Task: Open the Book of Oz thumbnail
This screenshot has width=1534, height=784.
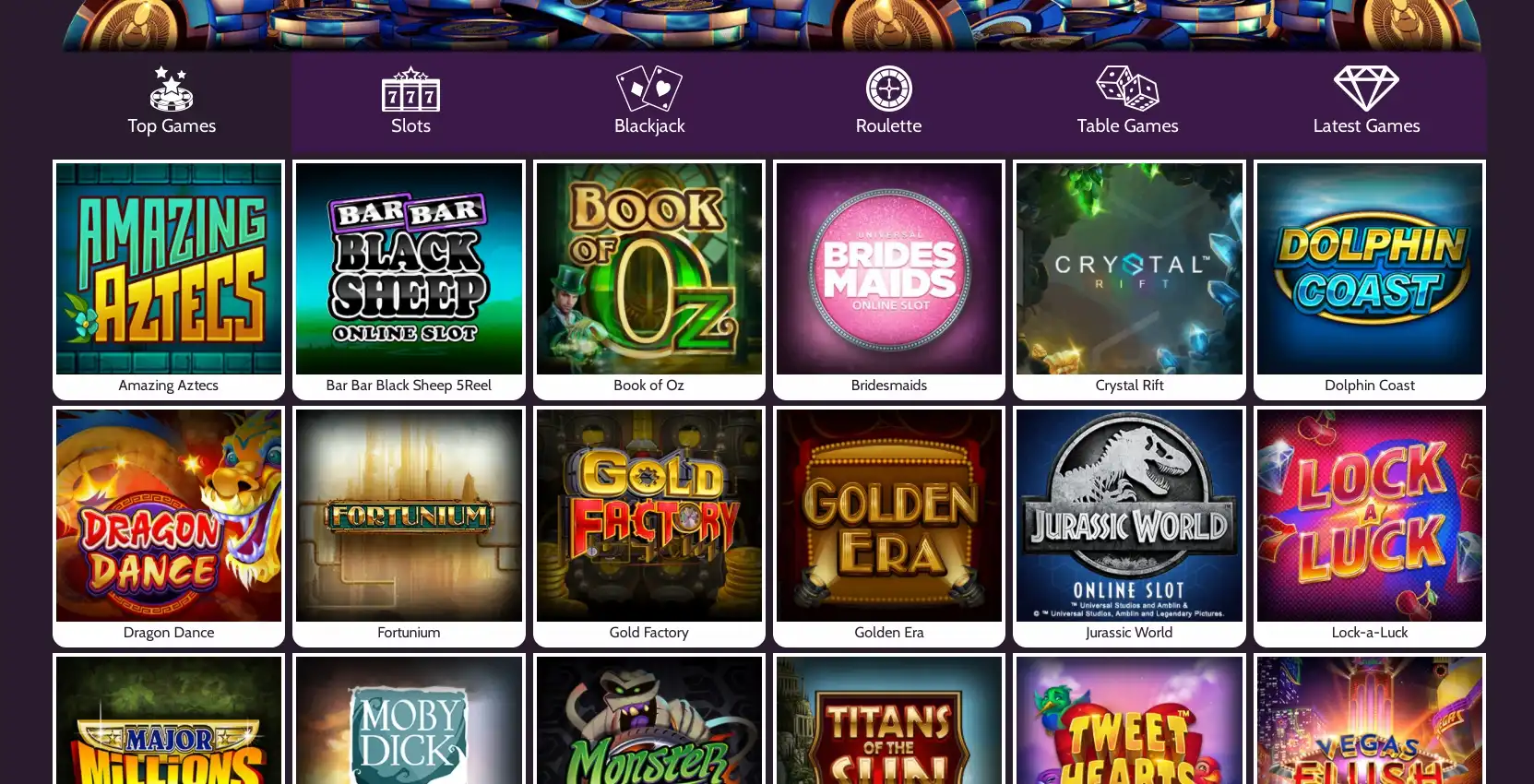Action: tap(649, 268)
